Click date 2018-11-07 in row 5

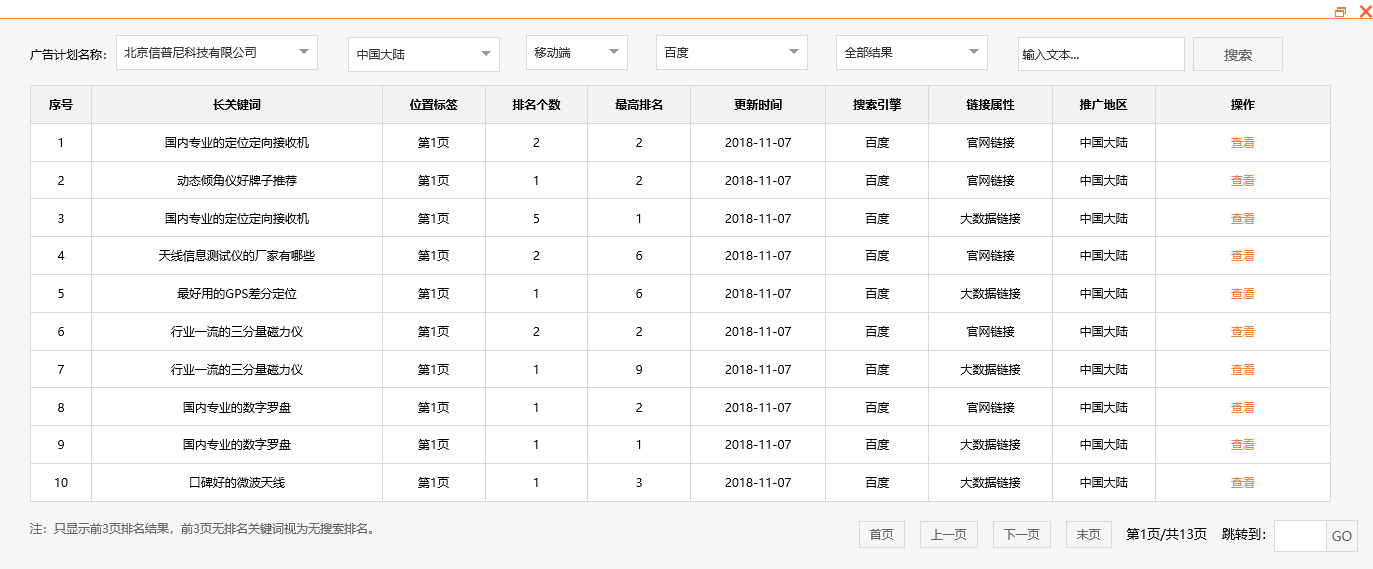coord(758,294)
